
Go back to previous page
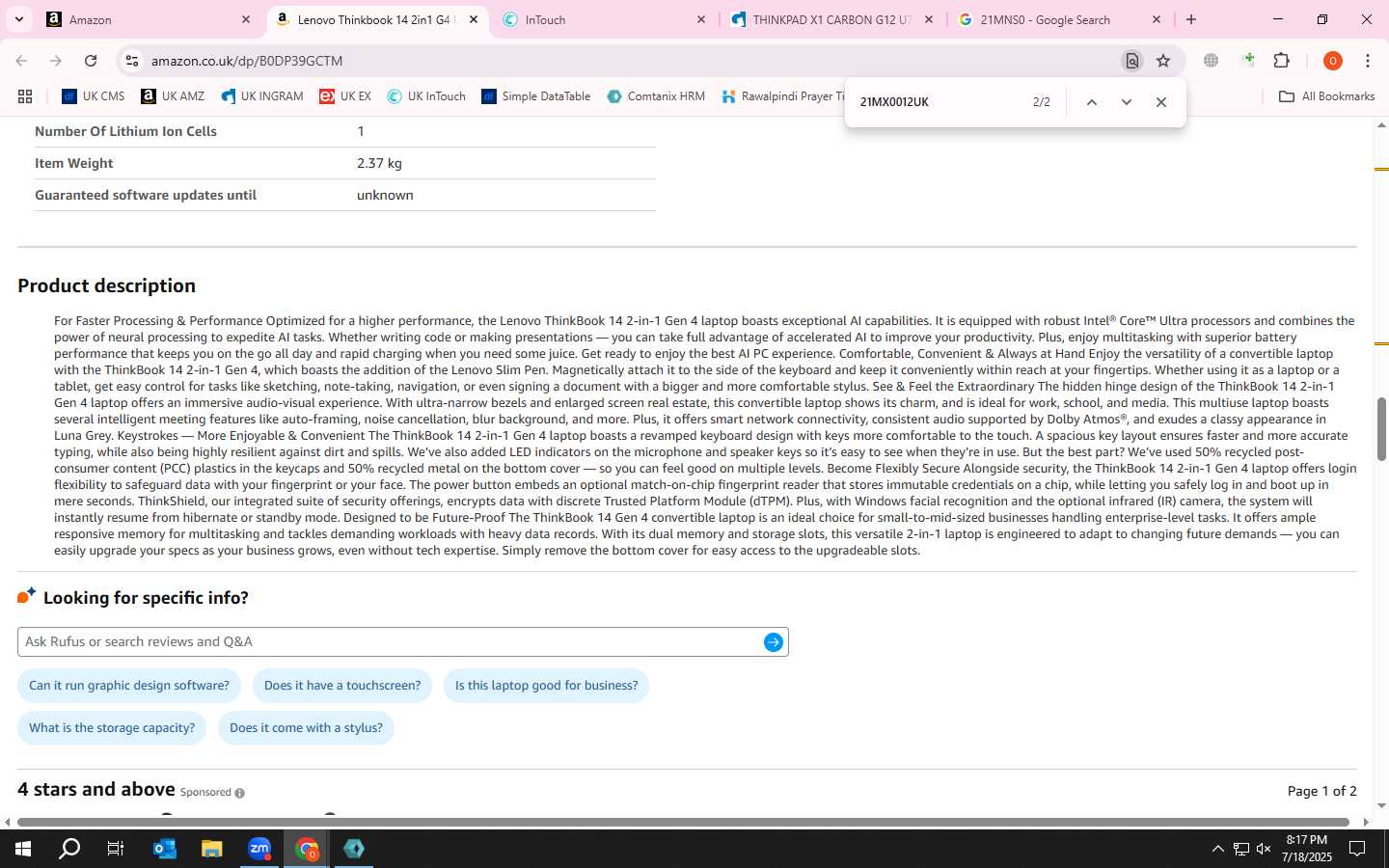pyautogui.click(x=21, y=61)
